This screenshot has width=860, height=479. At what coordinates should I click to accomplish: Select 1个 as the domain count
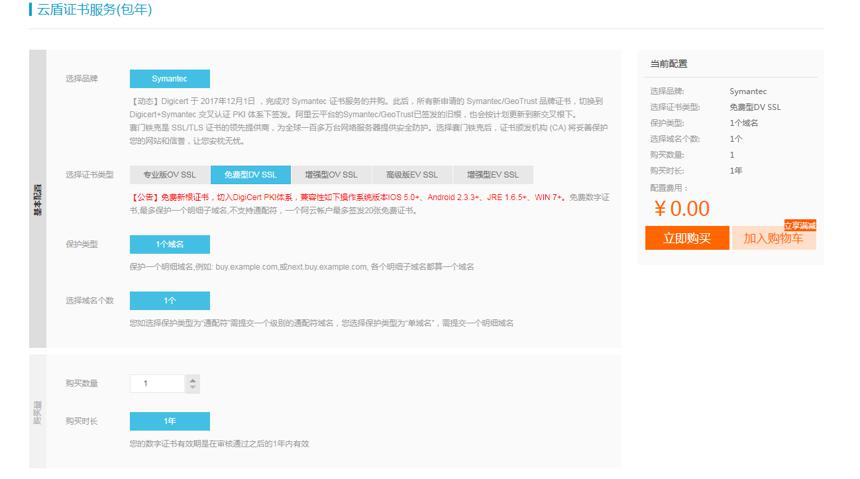(x=169, y=301)
